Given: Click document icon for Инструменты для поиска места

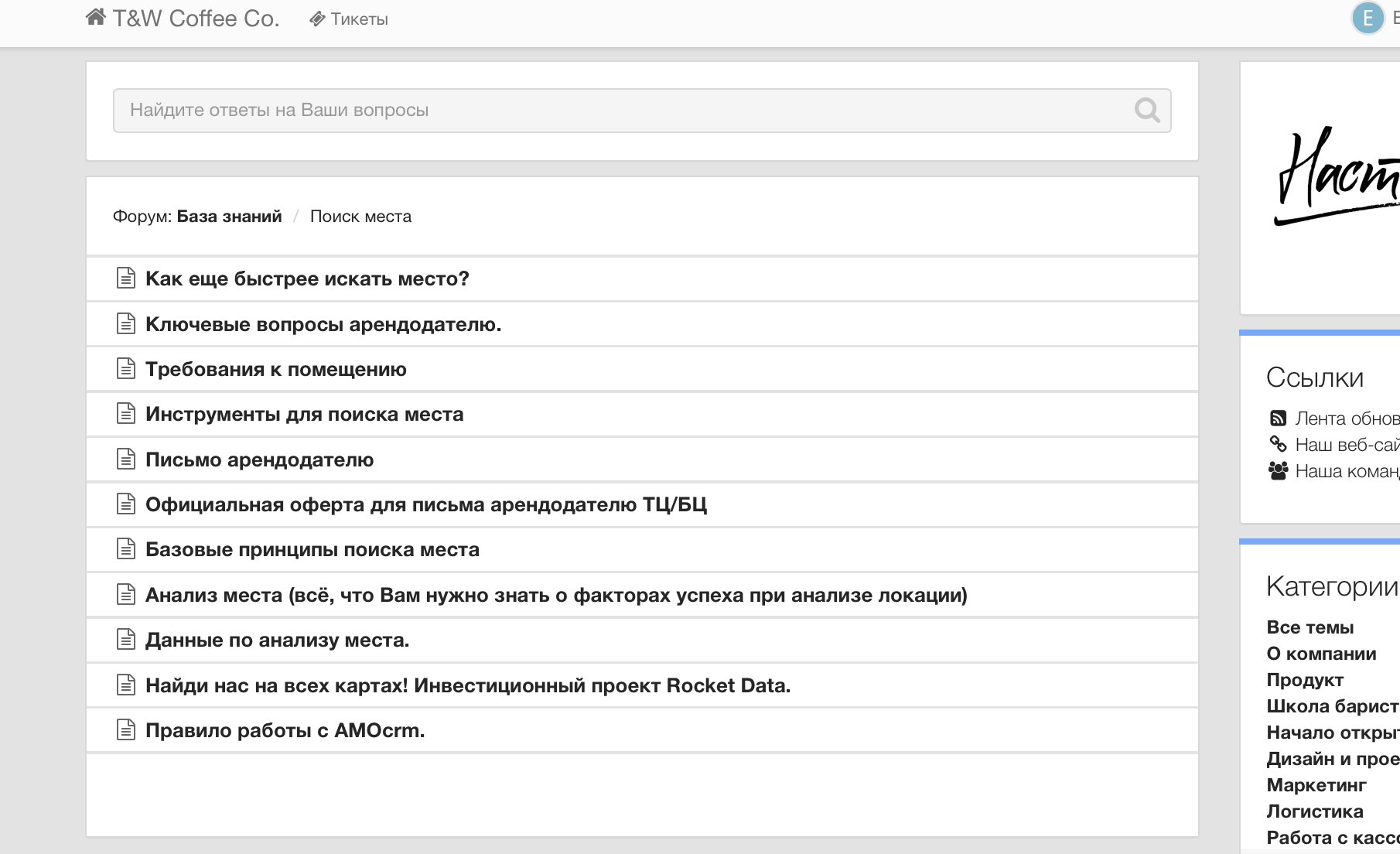Looking at the screenshot, I should (125, 413).
